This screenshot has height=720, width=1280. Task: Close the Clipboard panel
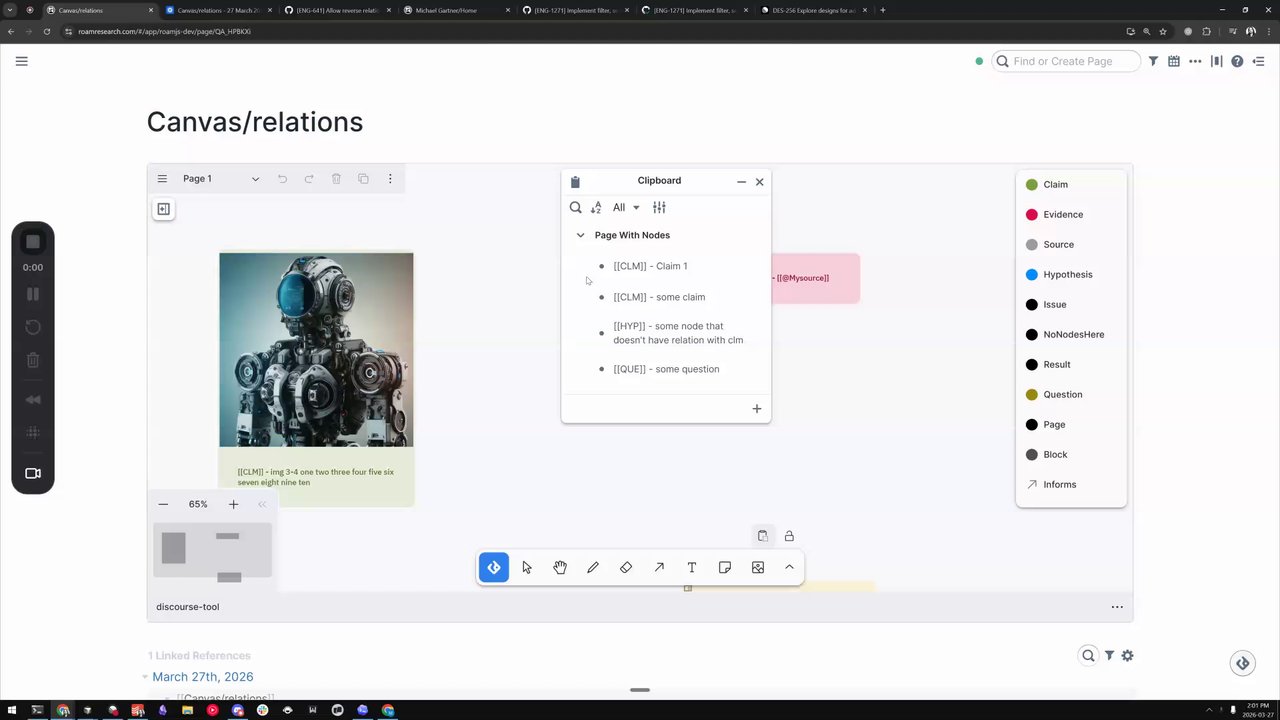(x=760, y=182)
